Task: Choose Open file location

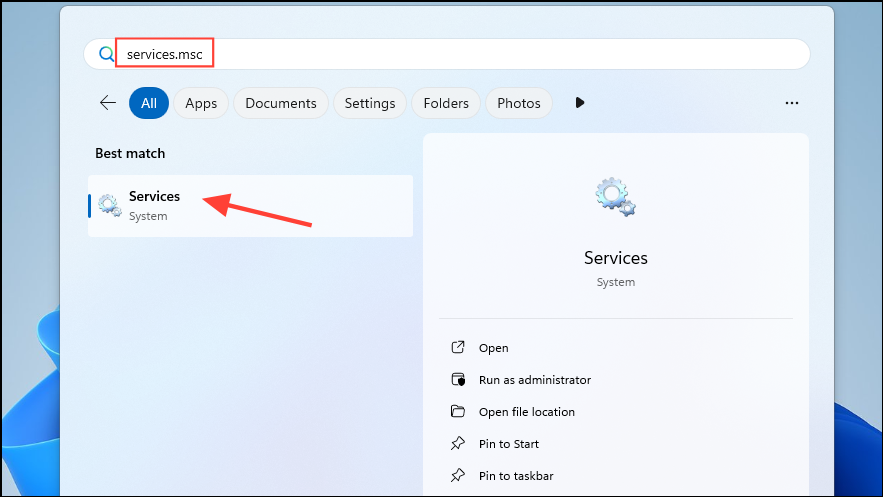Action: pyautogui.click(x=527, y=412)
